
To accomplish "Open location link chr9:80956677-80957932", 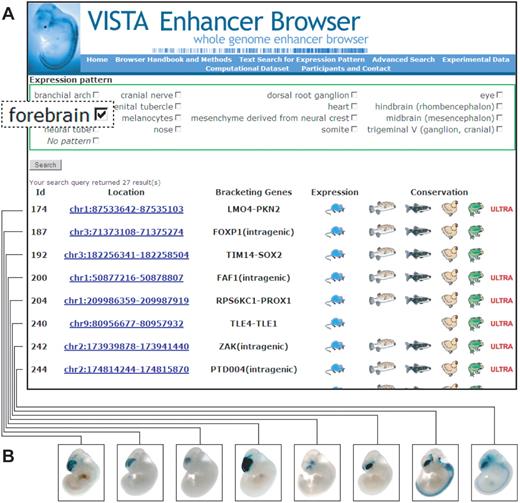I will pos(126,324).
